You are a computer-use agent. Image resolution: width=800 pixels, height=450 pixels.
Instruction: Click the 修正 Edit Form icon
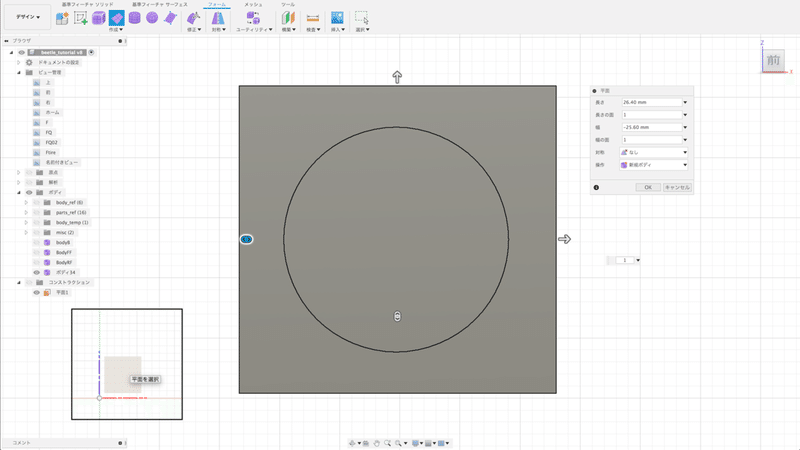193,18
